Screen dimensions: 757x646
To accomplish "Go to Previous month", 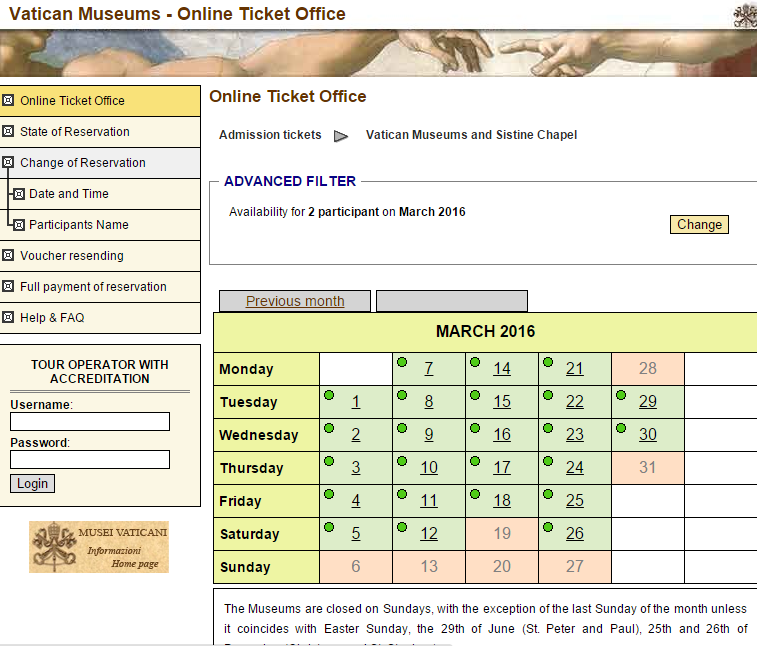I will coord(295,301).
